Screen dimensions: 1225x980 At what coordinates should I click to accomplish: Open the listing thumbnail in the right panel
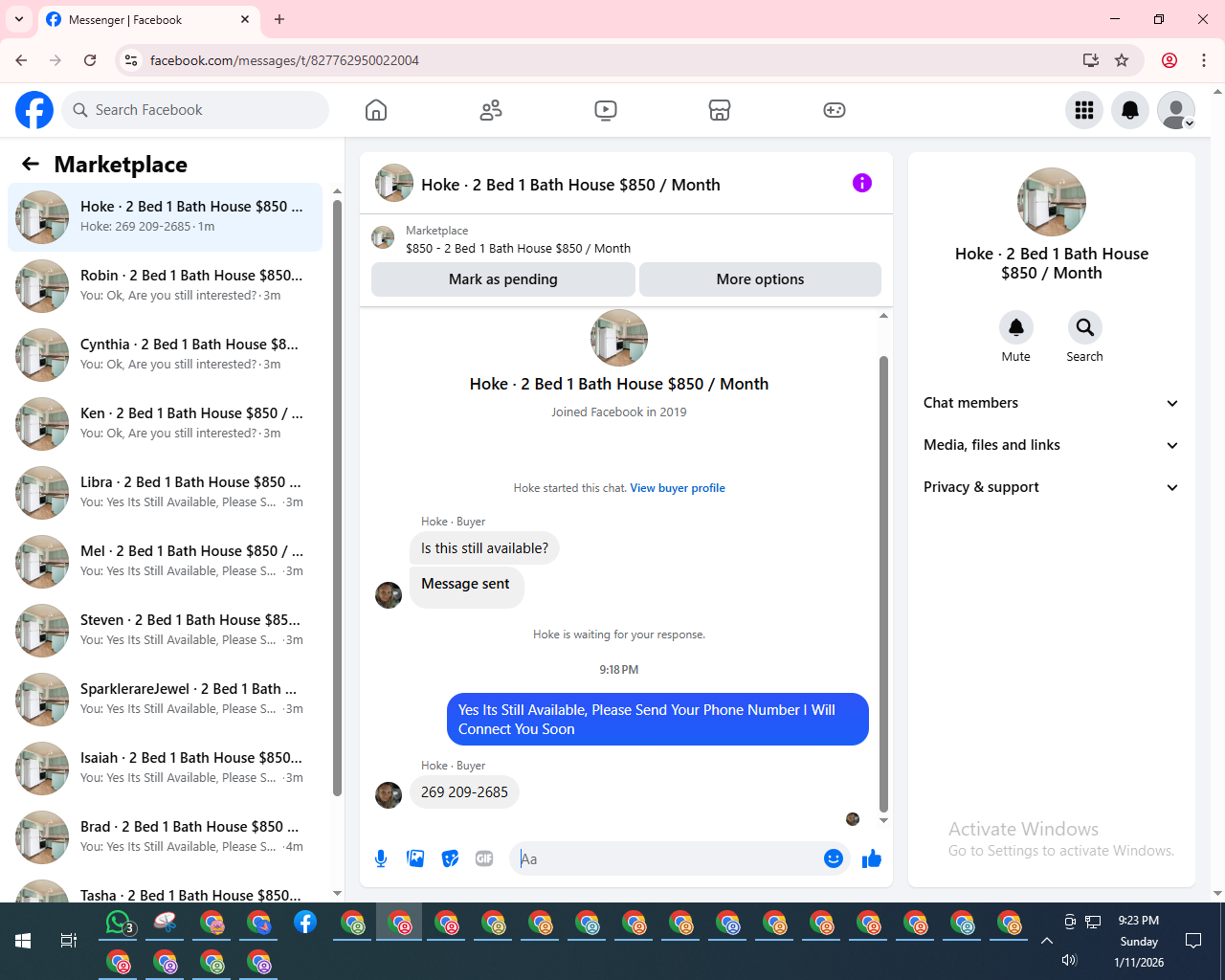1052,202
